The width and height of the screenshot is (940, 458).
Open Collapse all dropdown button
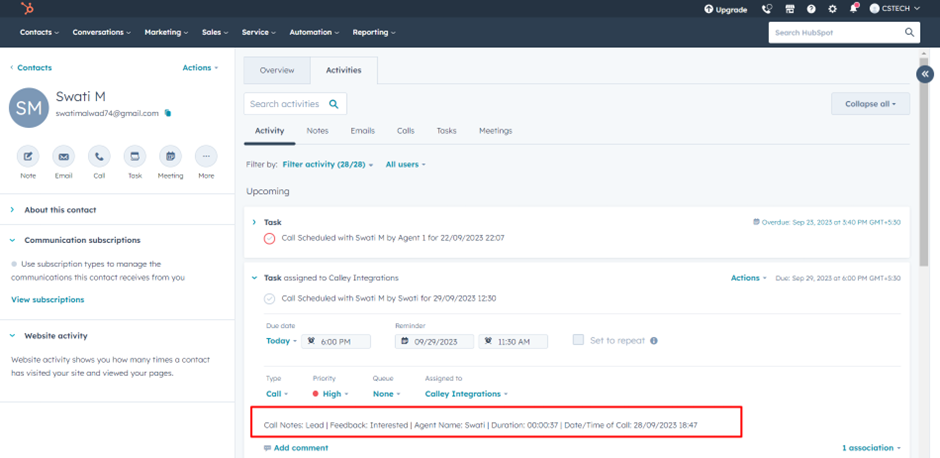point(870,104)
